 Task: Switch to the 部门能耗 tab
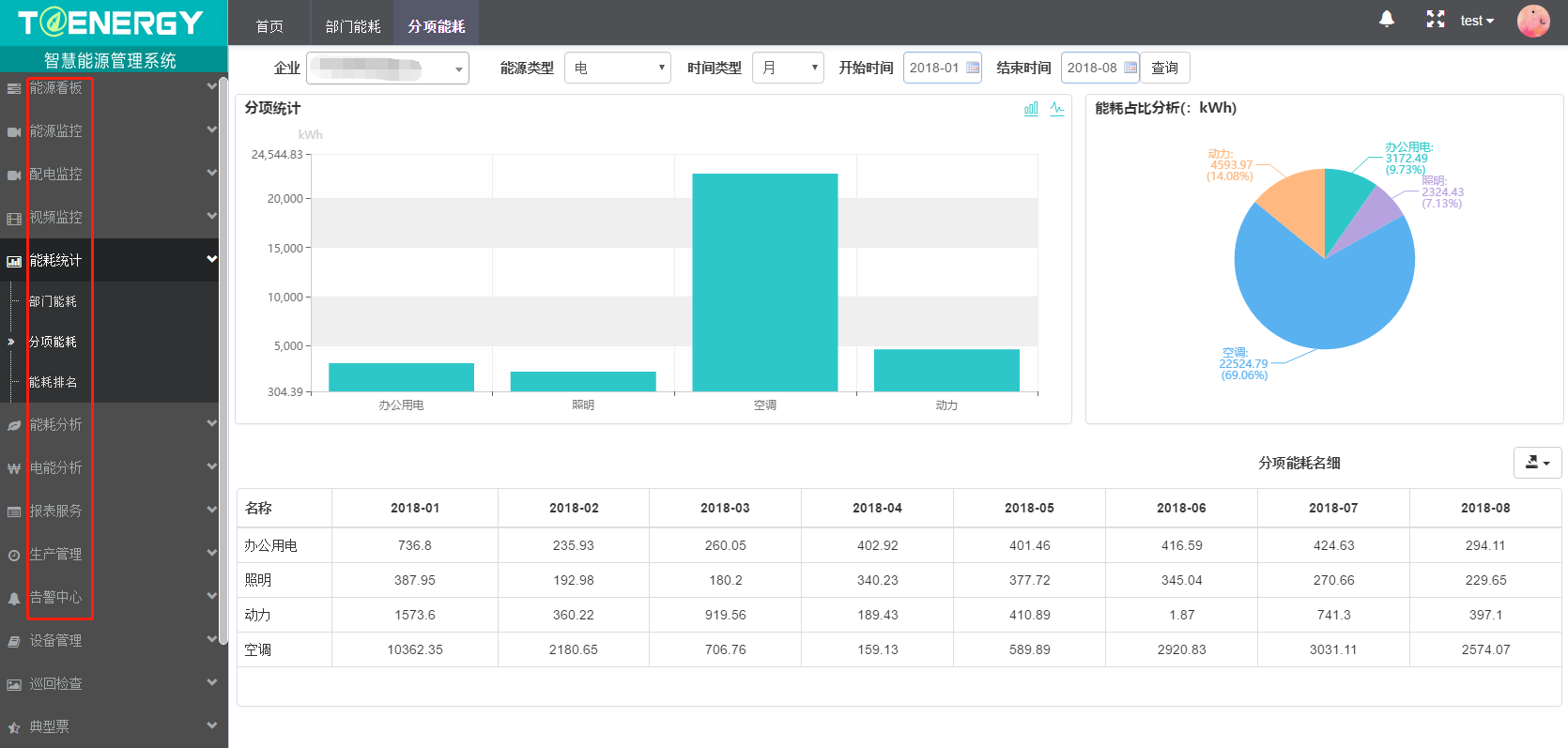[x=353, y=26]
